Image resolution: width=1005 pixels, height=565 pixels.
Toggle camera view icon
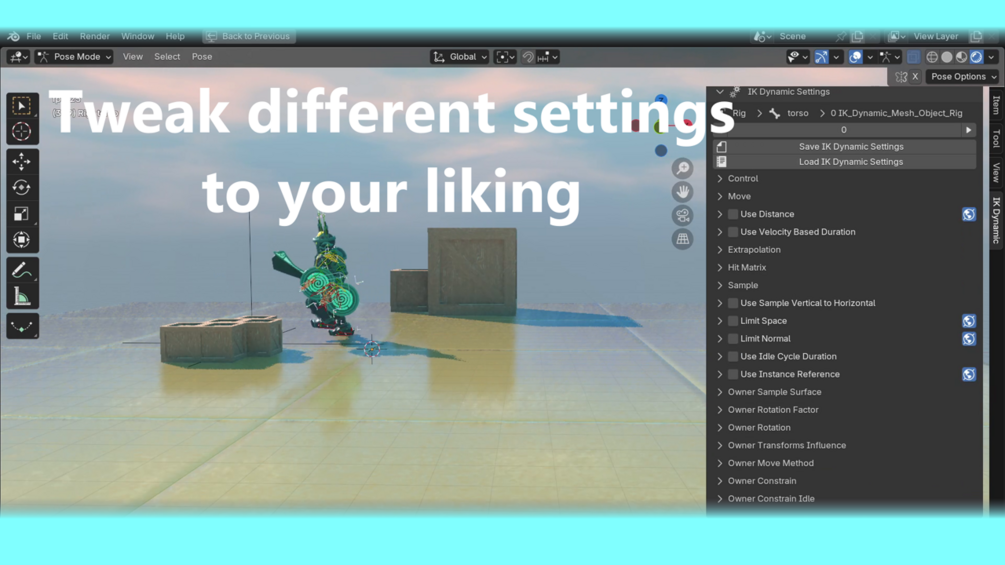(683, 216)
